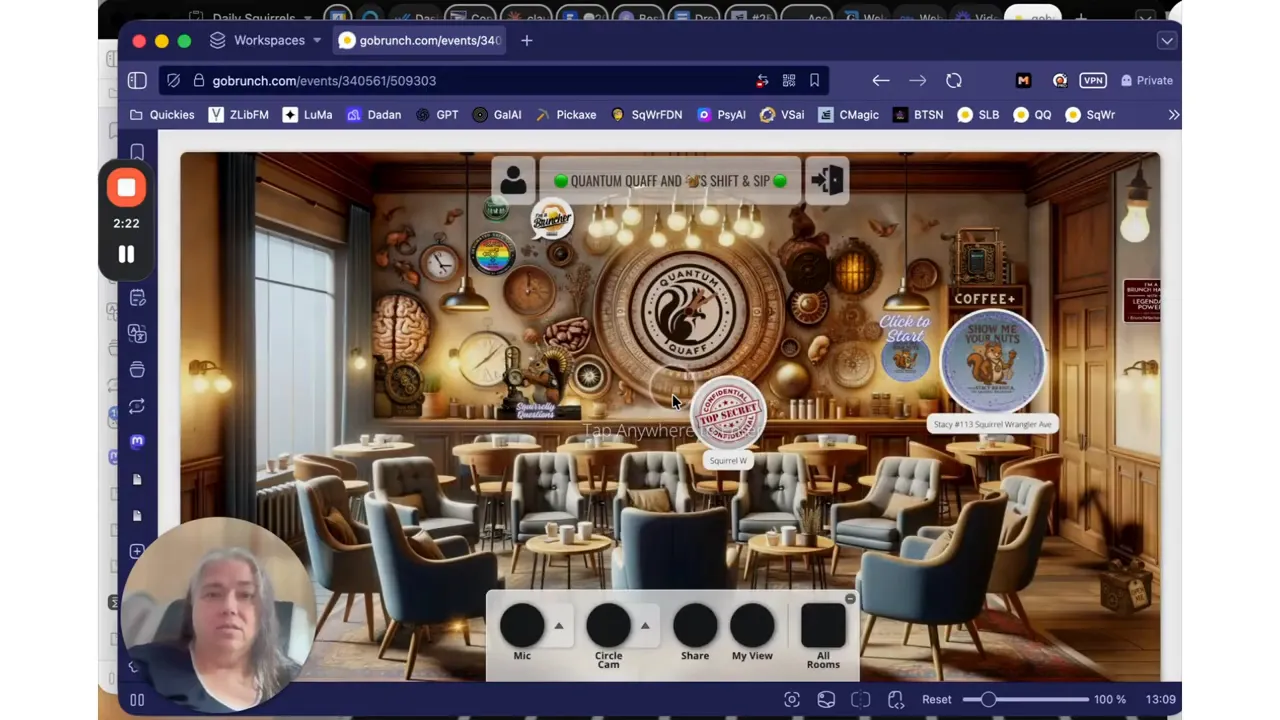Viewport: 1280px width, 720px height.
Task: Open the VPN extension in the toolbar
Action: [1093, 80]
